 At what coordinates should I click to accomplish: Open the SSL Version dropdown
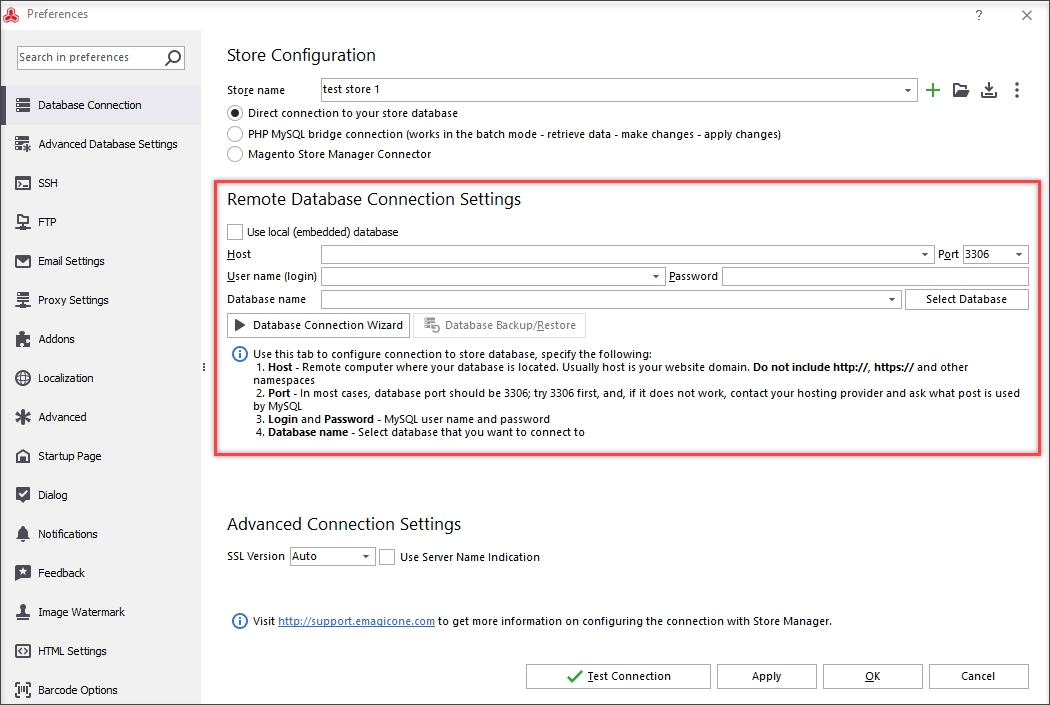point(366,556)
